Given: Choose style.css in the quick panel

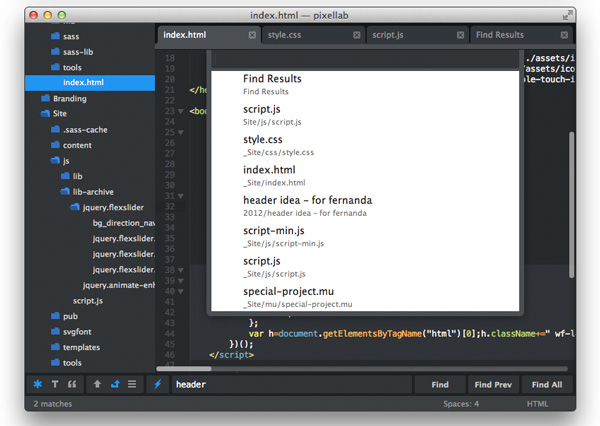Looking at the screenshot, I should tap(365, 145).
